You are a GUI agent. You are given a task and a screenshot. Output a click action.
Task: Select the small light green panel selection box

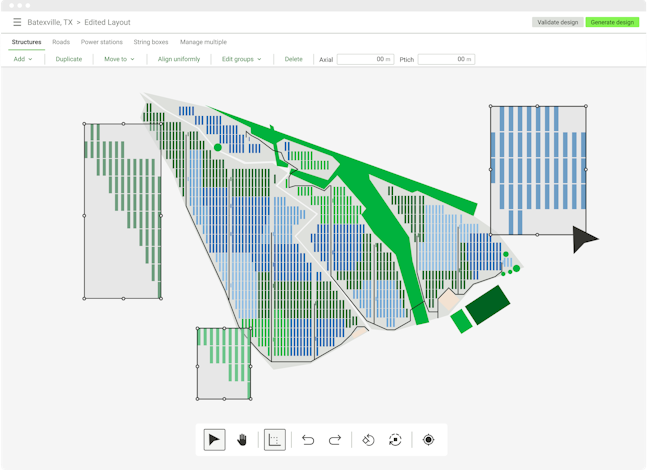click(224, 364)
